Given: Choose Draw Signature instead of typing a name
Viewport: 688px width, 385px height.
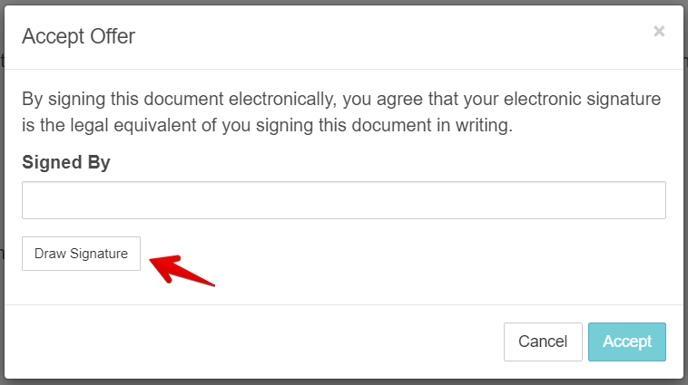Looking at the screenshot, I should [81, 253].
